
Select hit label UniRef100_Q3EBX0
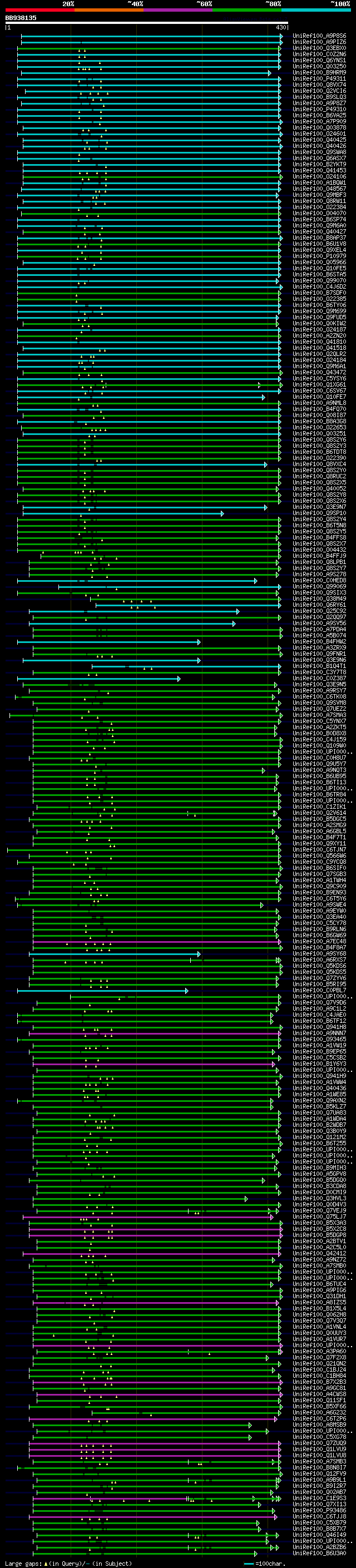319,48
